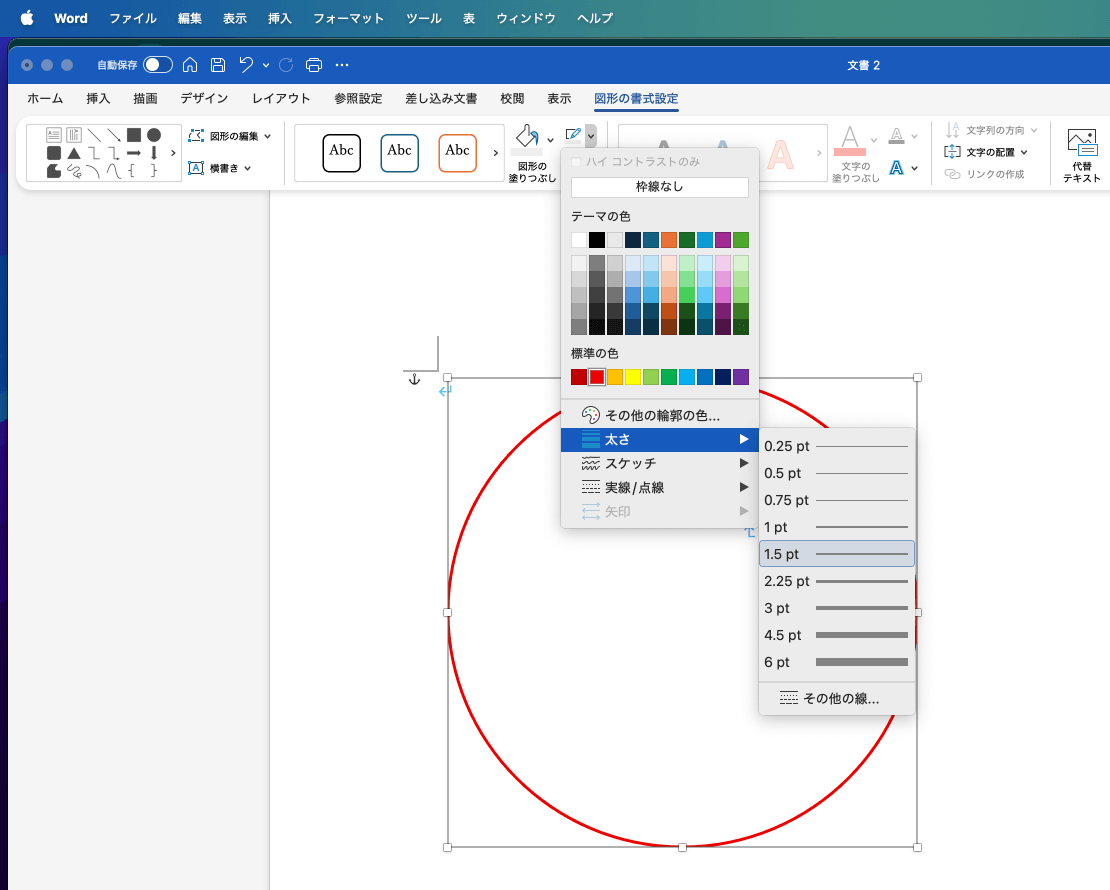Open the three-dots more options menu
This screenshot has height=890, width=1110.
click(342, 65)
